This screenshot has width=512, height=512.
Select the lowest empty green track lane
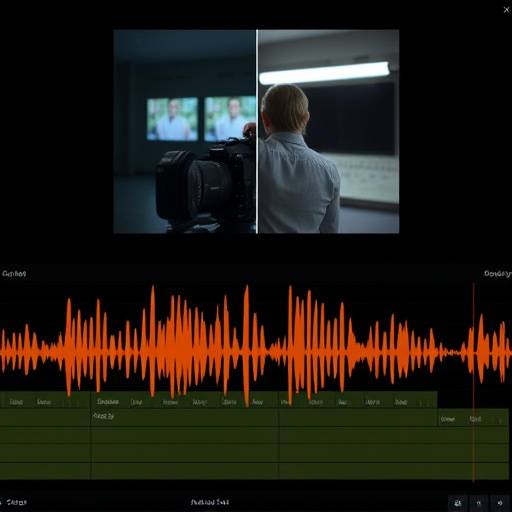tap(254, 471)
